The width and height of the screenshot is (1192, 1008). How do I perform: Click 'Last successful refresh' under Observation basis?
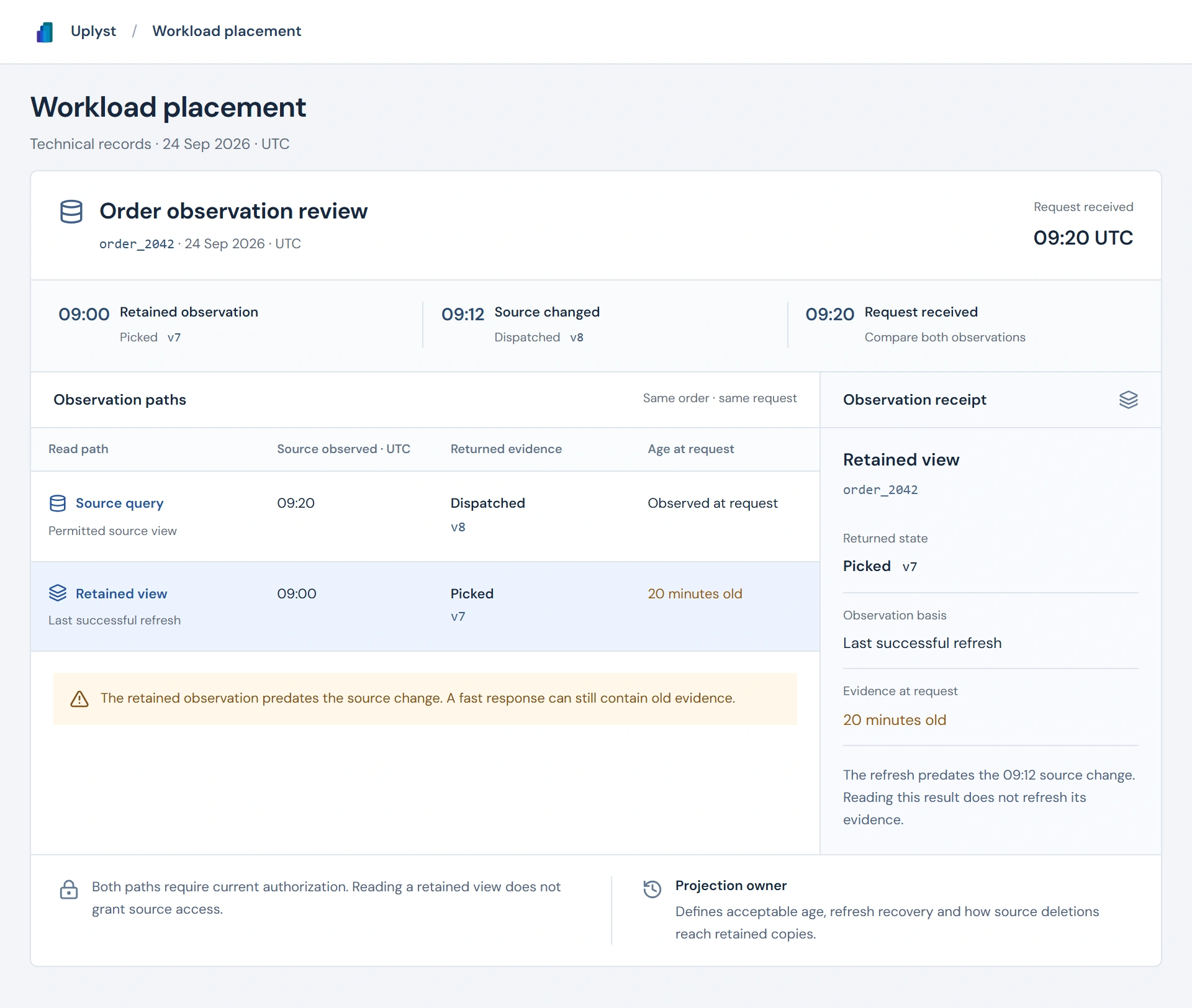pyautogui.click(x=922, y=643)
